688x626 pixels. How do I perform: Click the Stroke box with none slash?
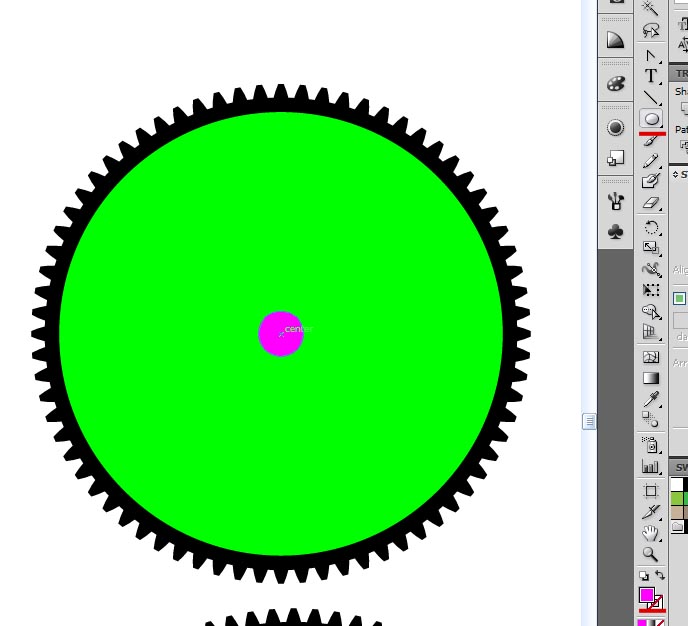[x=659, y=604]
